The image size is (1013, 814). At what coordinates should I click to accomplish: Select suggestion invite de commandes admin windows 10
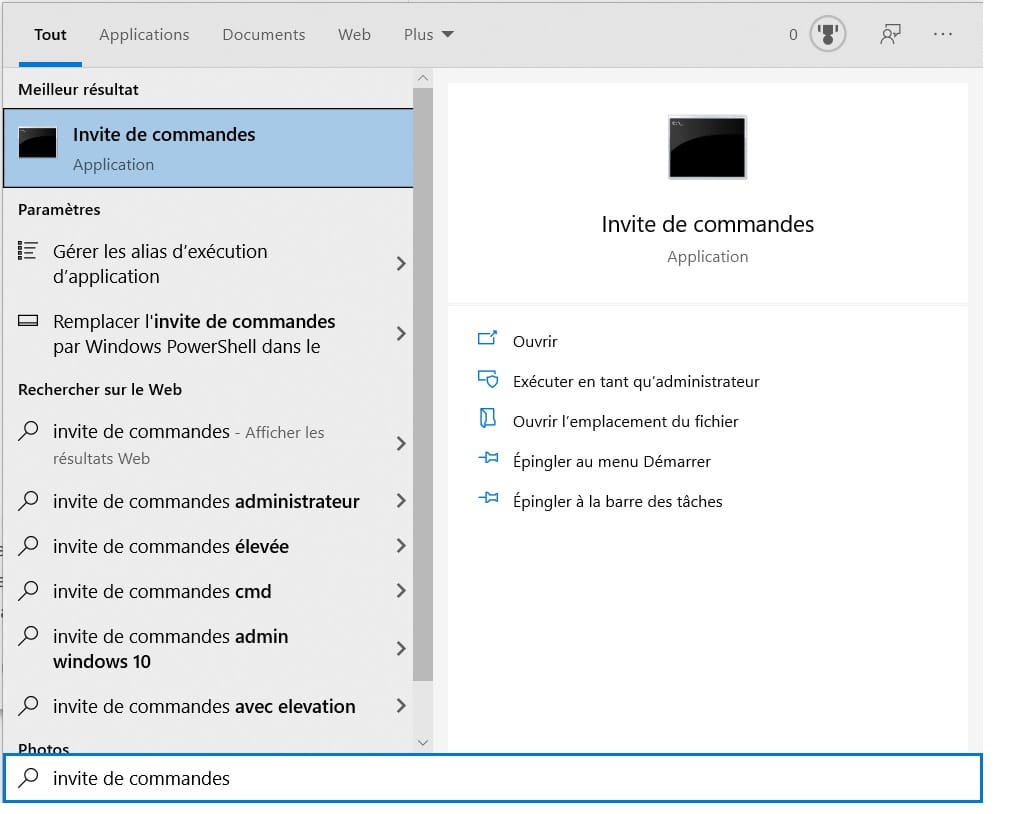pyautogui.click(x=208, y=649)
